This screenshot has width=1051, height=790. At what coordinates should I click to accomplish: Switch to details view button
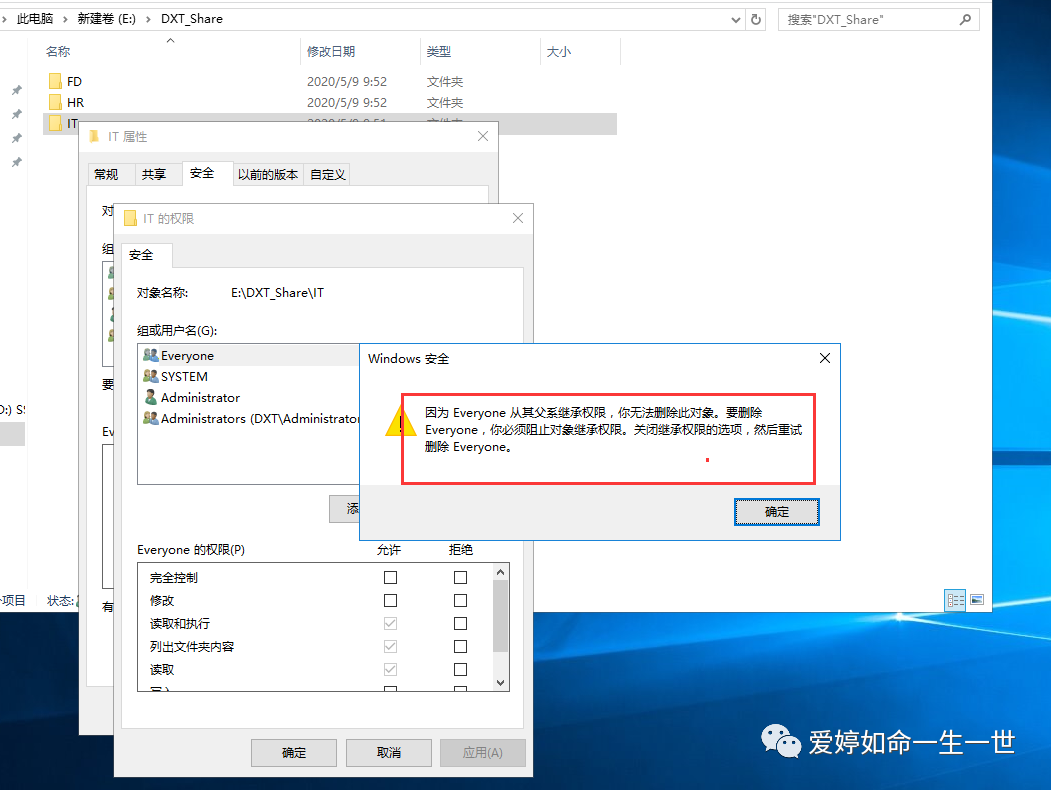(x=955, y=600)
